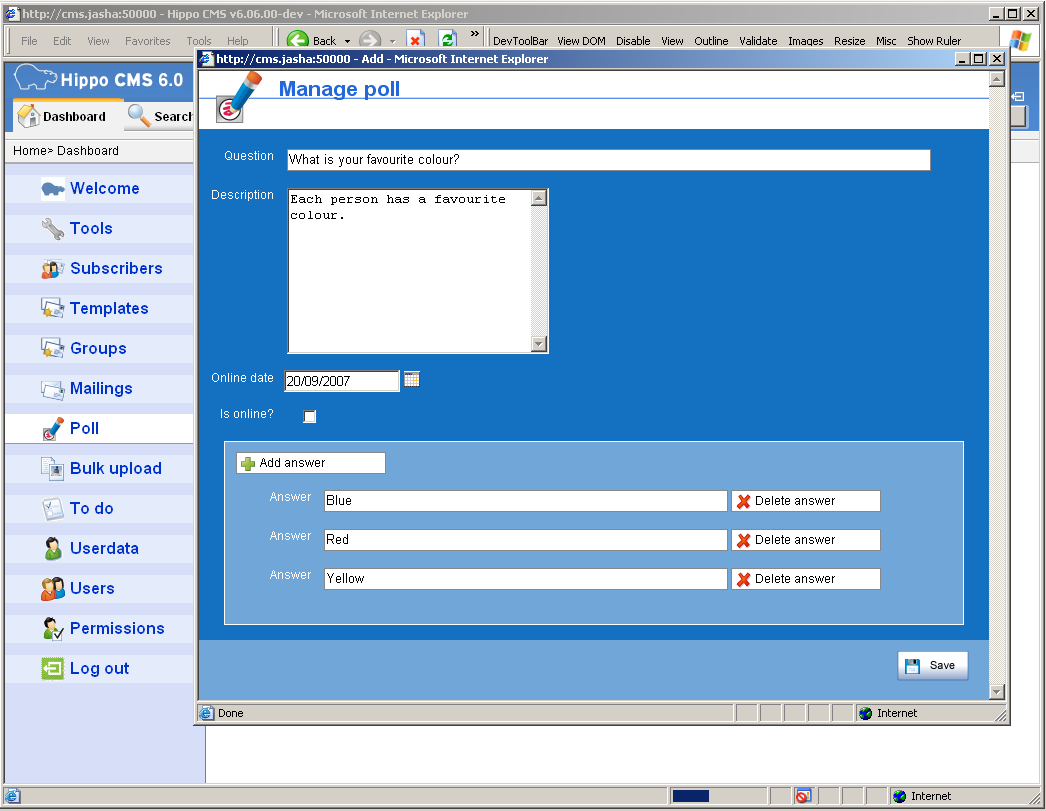Click the Log out icon

(53, 669)
